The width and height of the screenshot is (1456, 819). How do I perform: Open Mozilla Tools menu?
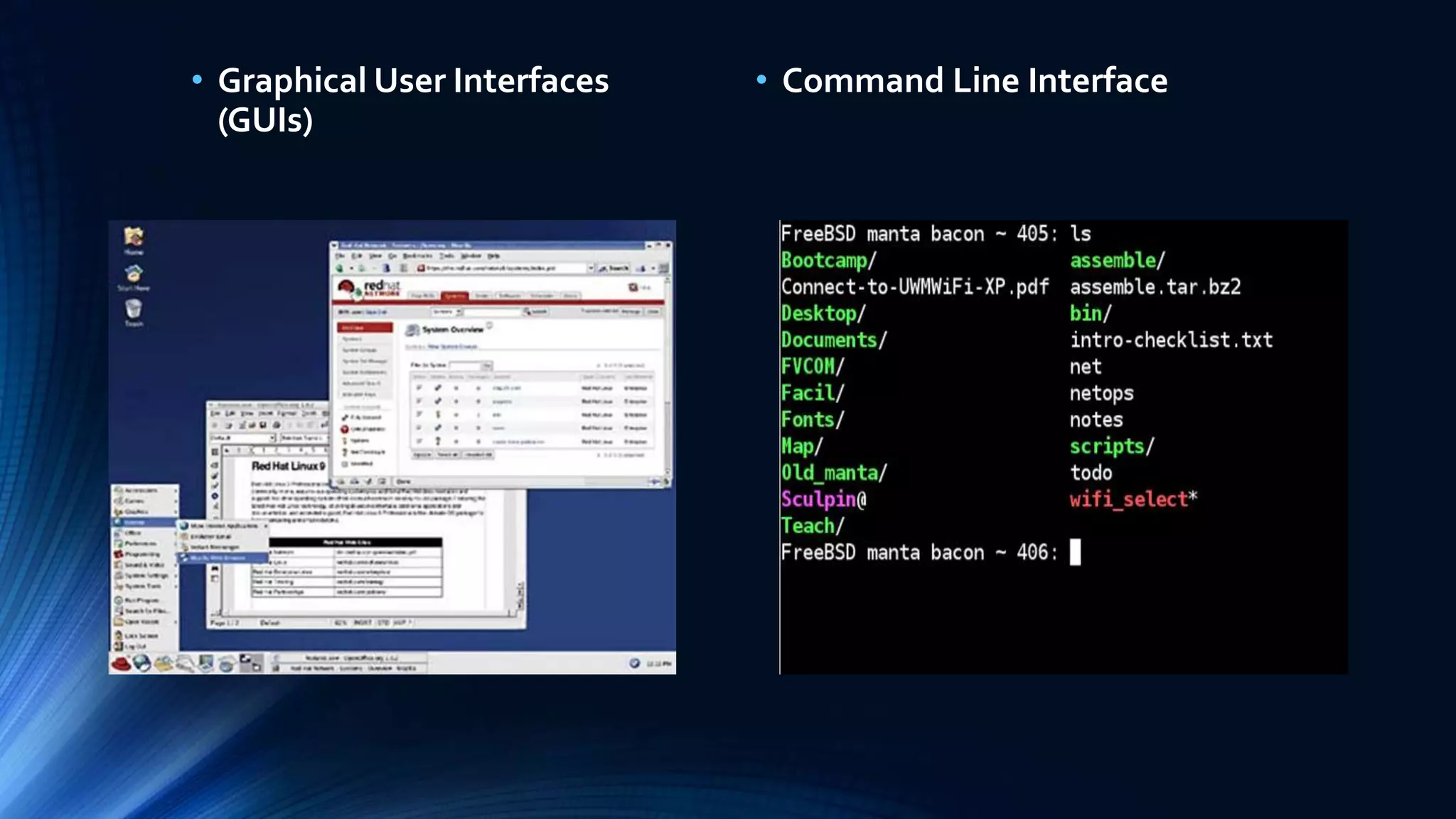pyautogui.click(x=446, y=255)
